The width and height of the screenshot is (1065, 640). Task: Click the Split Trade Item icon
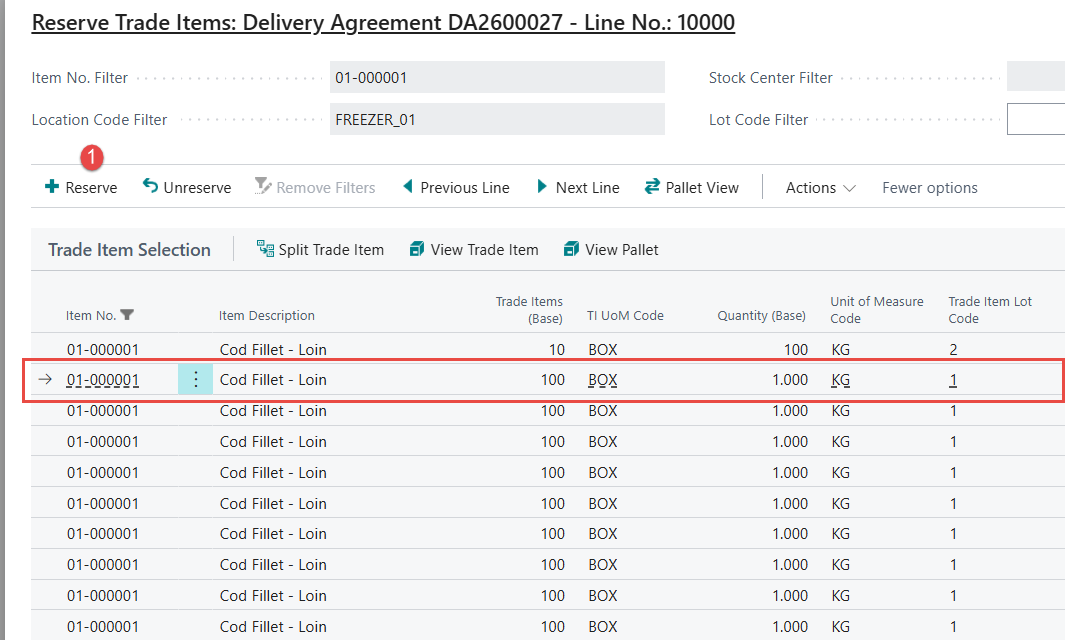coord(265,249)
